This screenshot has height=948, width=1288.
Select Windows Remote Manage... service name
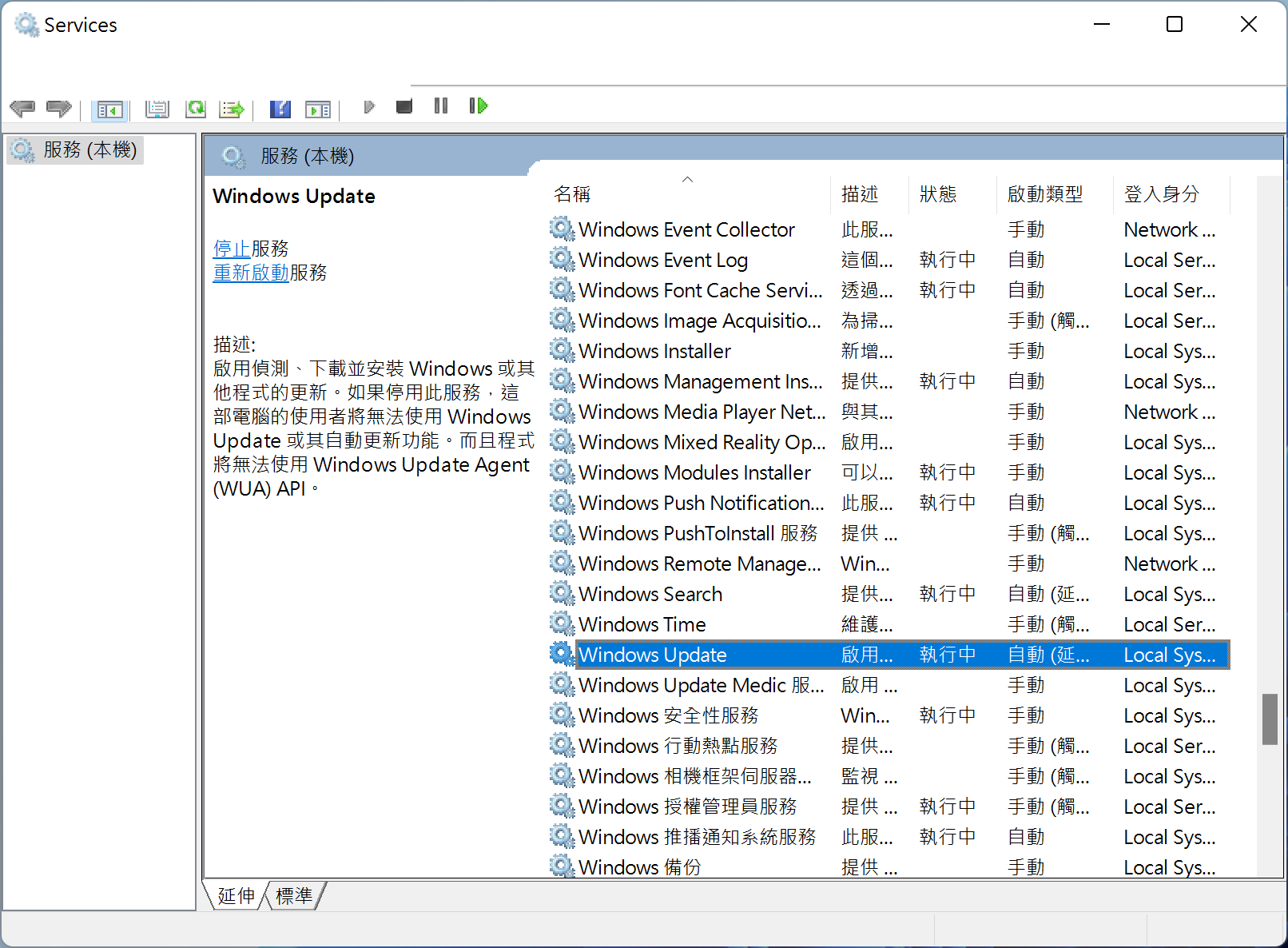[x=700, y=564]
